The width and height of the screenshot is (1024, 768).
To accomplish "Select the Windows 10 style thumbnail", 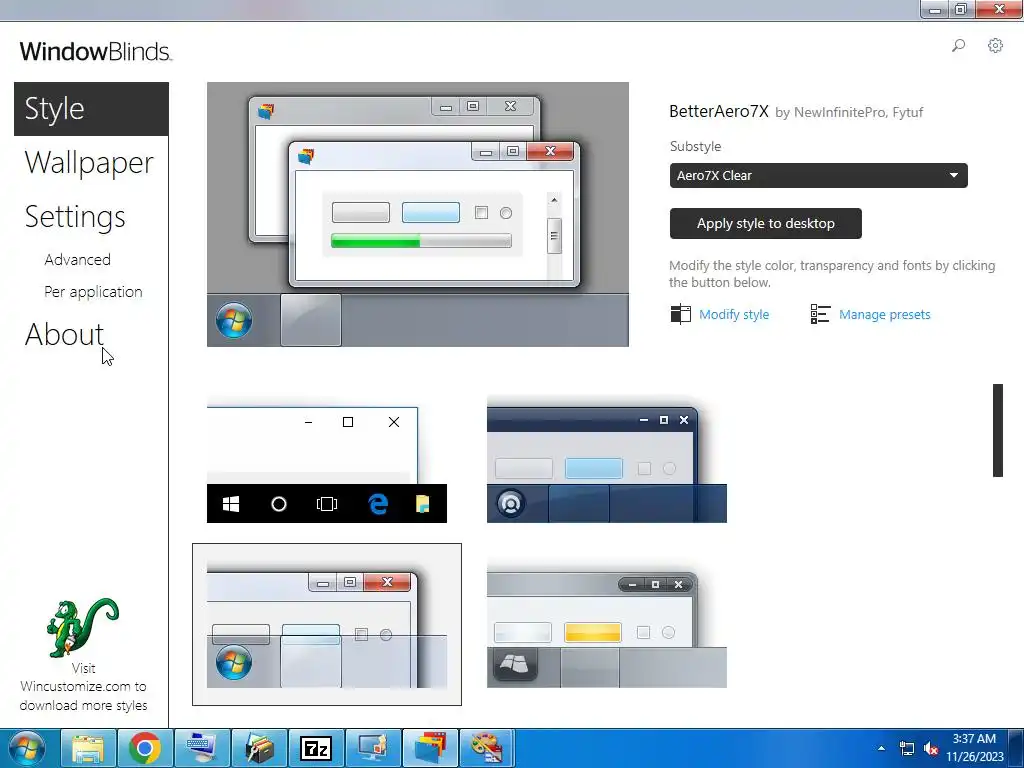I will tap(327, 460).
